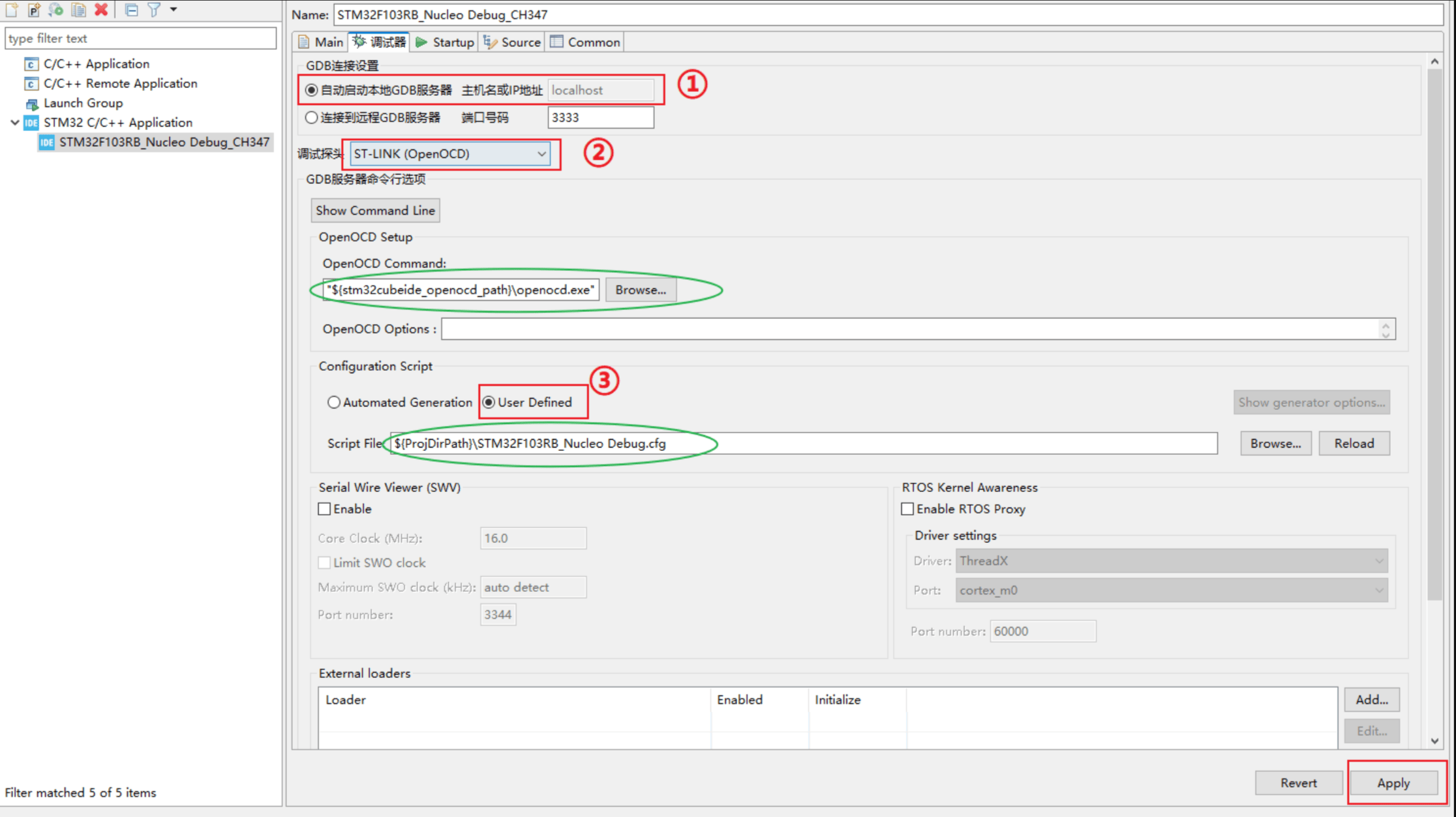
Task: Click New launch configuration prototype icon
Action: point(34,9)
